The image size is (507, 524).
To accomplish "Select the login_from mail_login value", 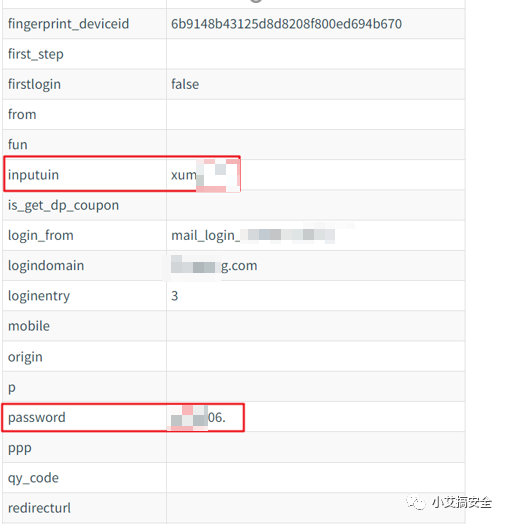I will pyautogui.click(x=253, y=235).
